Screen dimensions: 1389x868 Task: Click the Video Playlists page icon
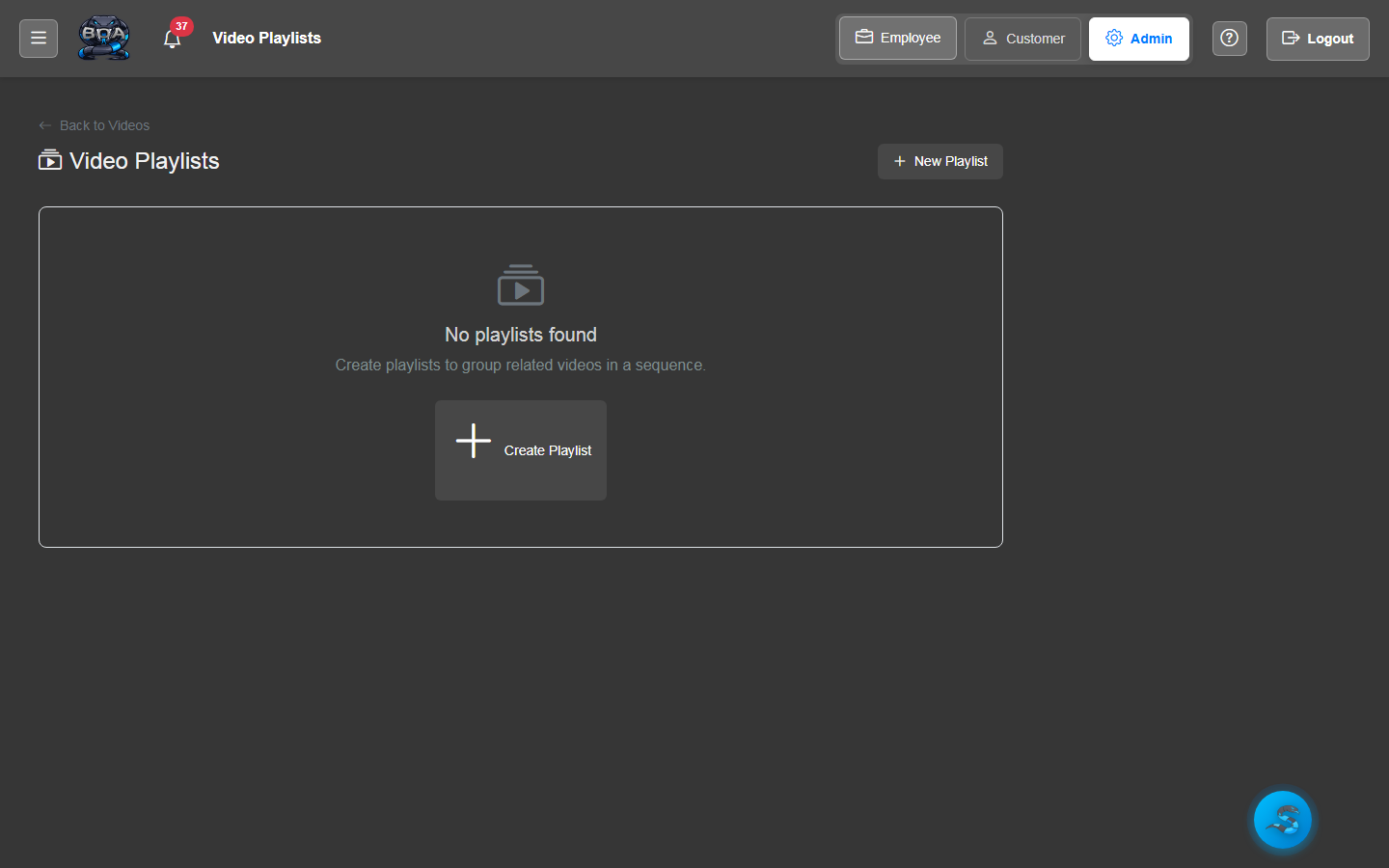(49, 160)
